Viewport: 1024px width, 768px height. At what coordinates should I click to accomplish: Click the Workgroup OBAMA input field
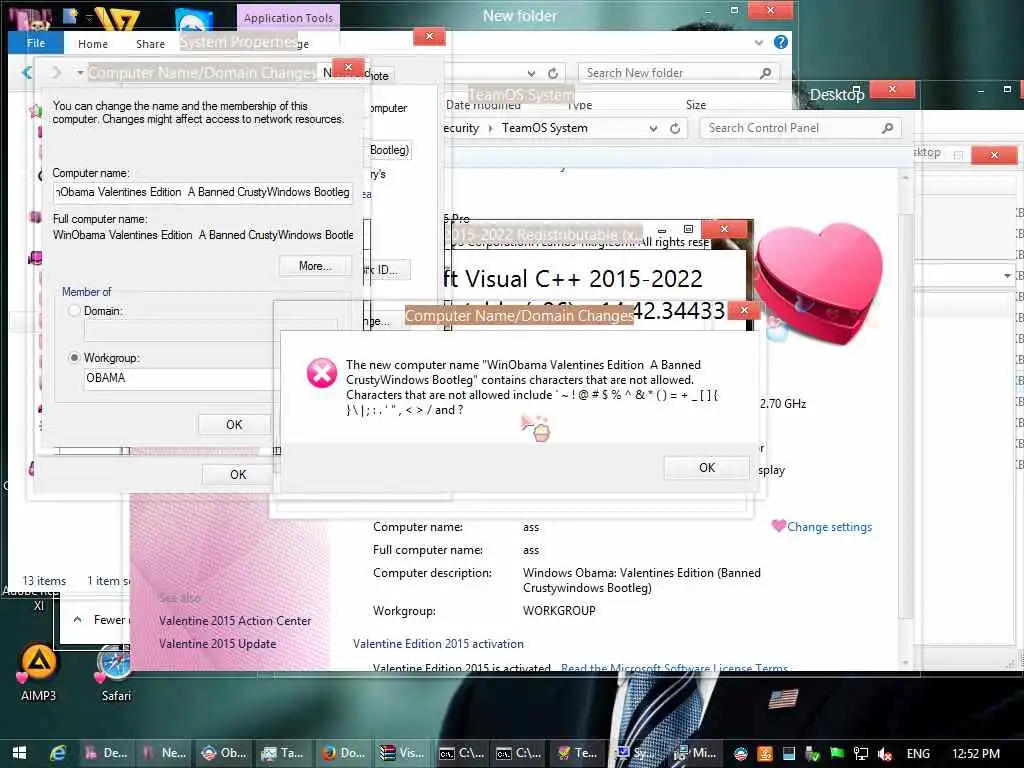(x=180, y=378)
